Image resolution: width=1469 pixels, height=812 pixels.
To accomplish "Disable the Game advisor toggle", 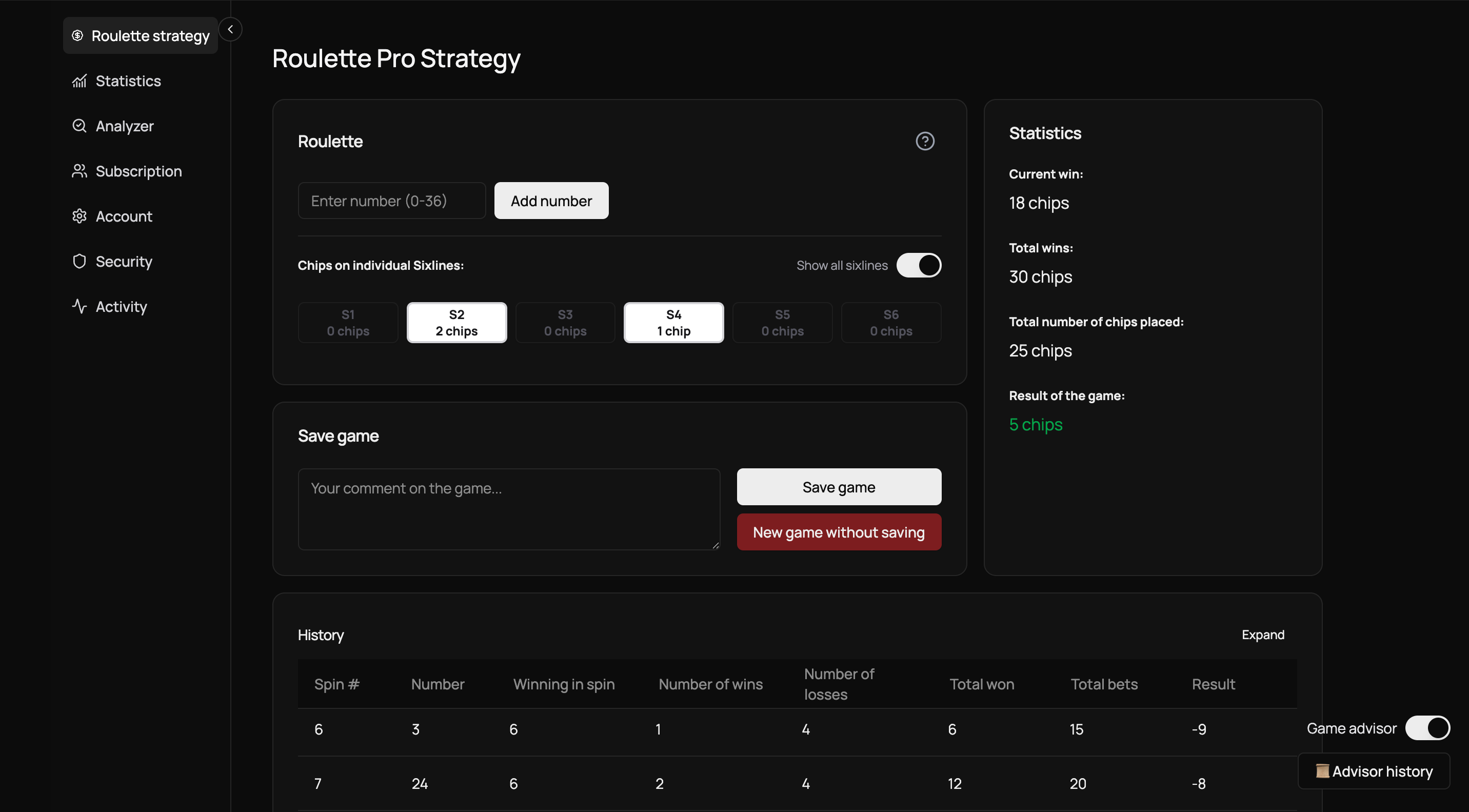I will 1427,728.
